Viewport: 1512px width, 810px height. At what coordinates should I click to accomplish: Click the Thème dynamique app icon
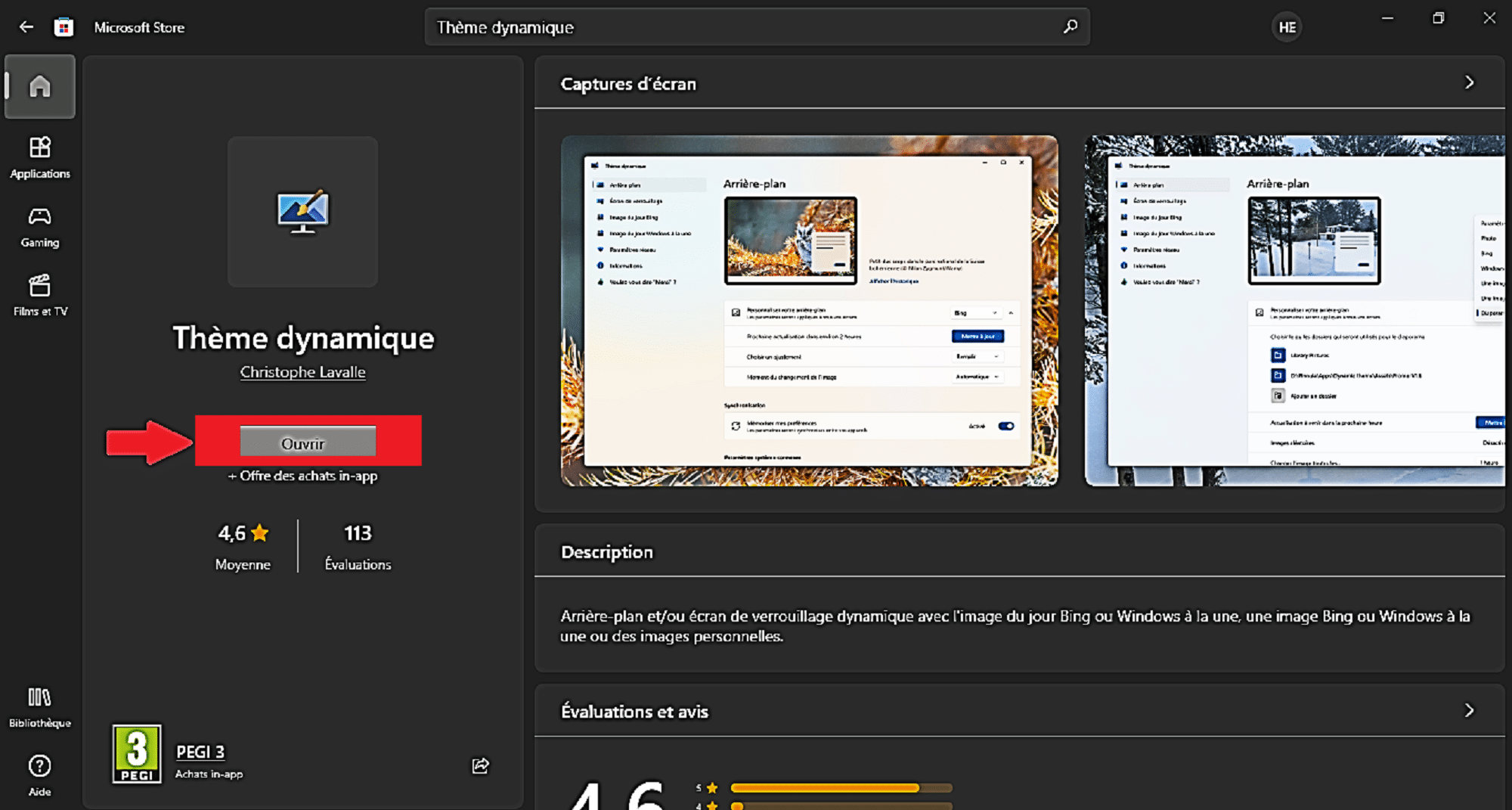point(302,211)
